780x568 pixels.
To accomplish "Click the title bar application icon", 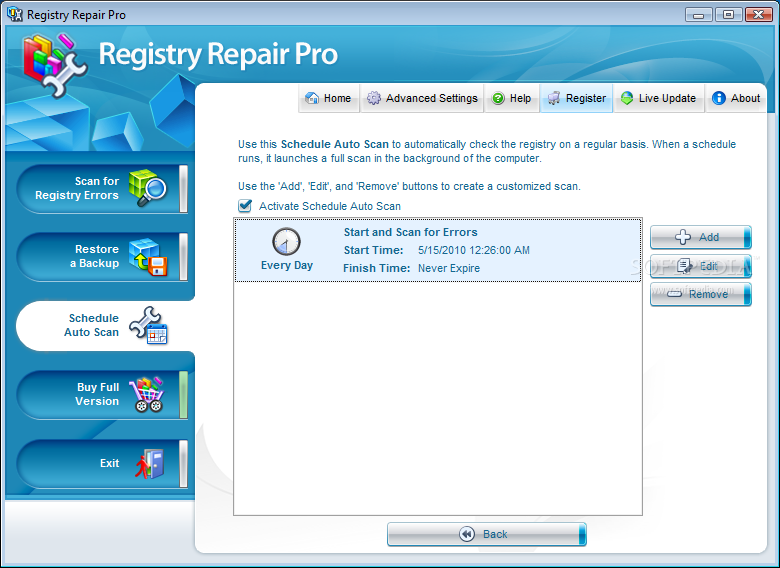I will point(15,14).
